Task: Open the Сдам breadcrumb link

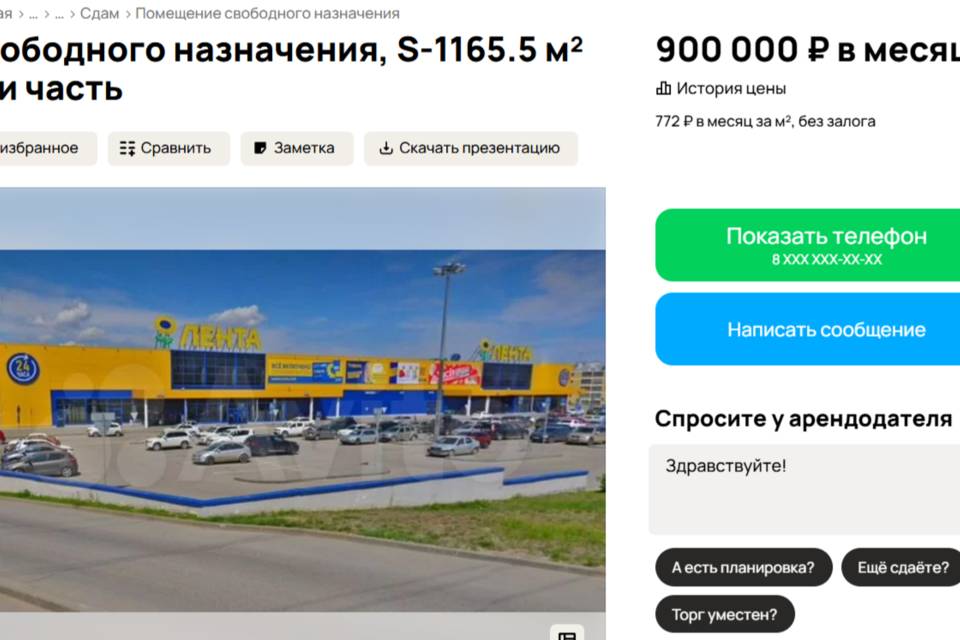Action: (99, 13)
